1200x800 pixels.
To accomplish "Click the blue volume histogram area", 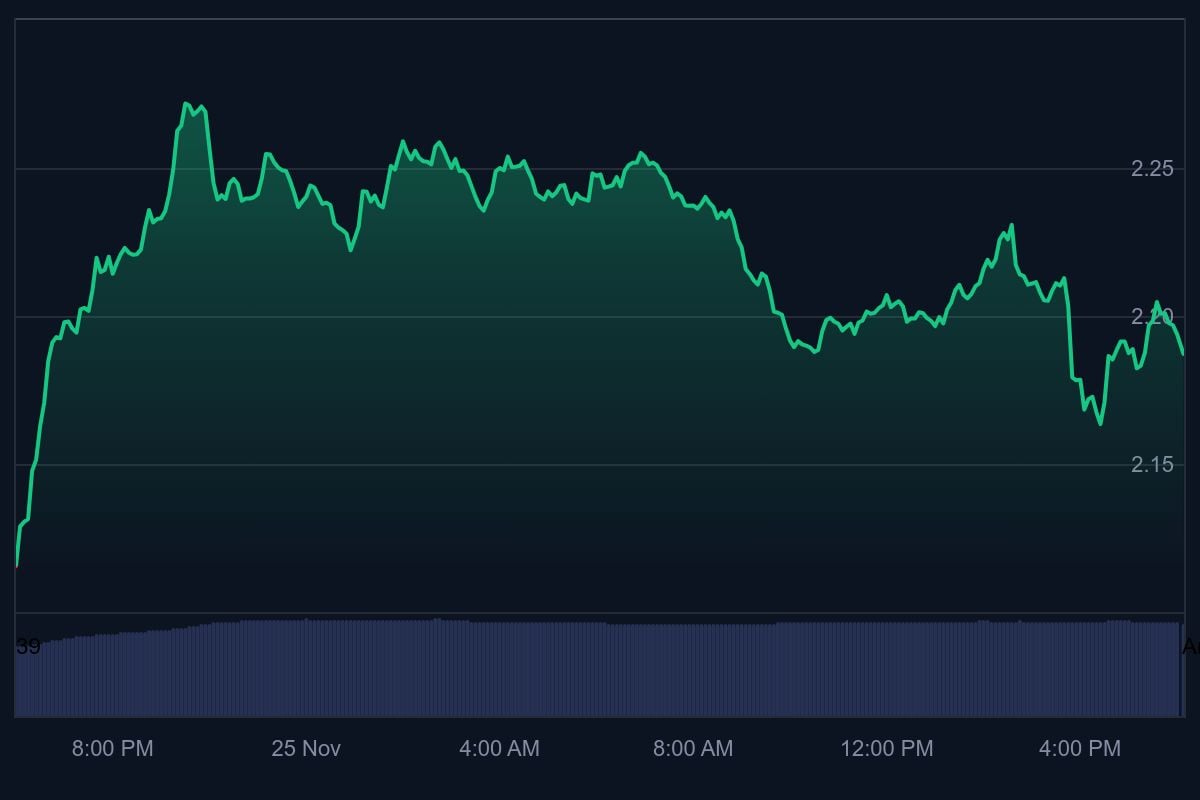I will click(x=600, y=670).
